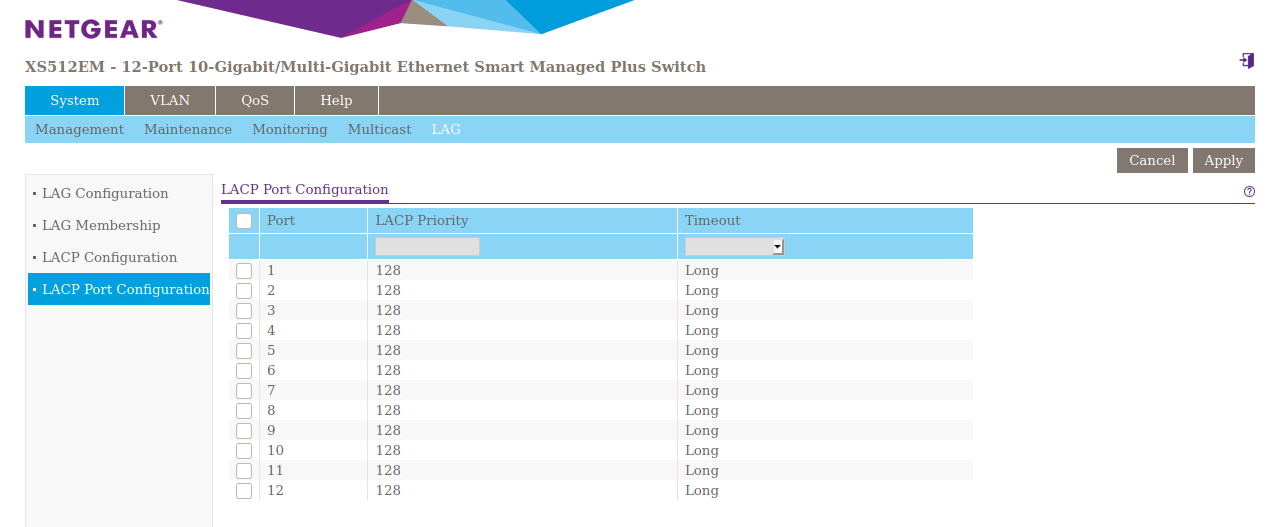Enable the checkbox for port 9
1280x527 pixels.
click(244, 431)
